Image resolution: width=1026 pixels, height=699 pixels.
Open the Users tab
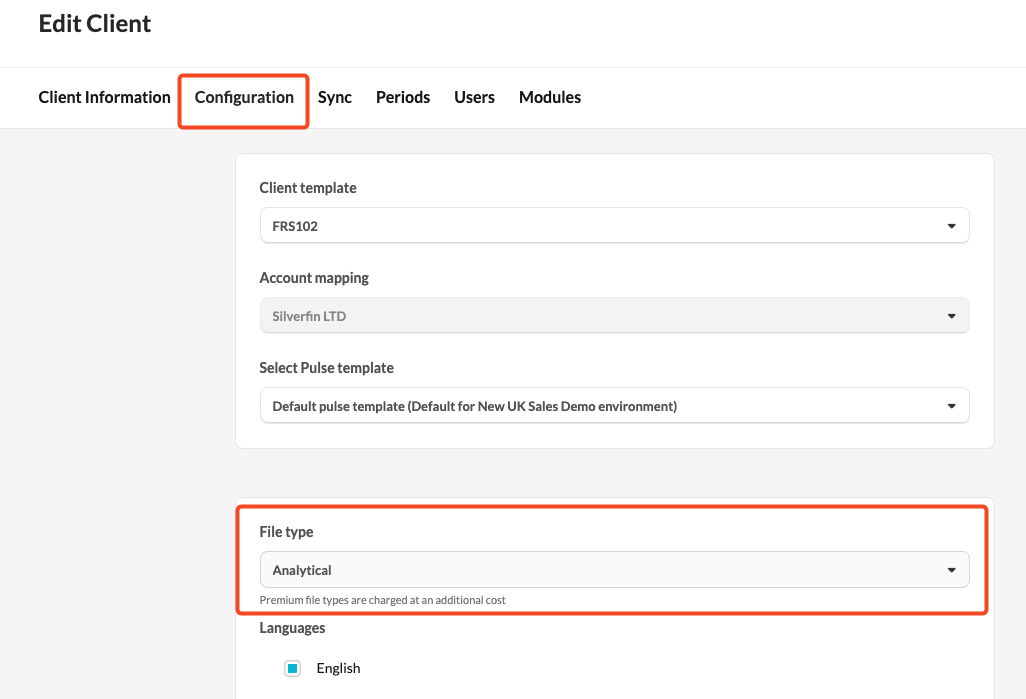tap(474, 97)
